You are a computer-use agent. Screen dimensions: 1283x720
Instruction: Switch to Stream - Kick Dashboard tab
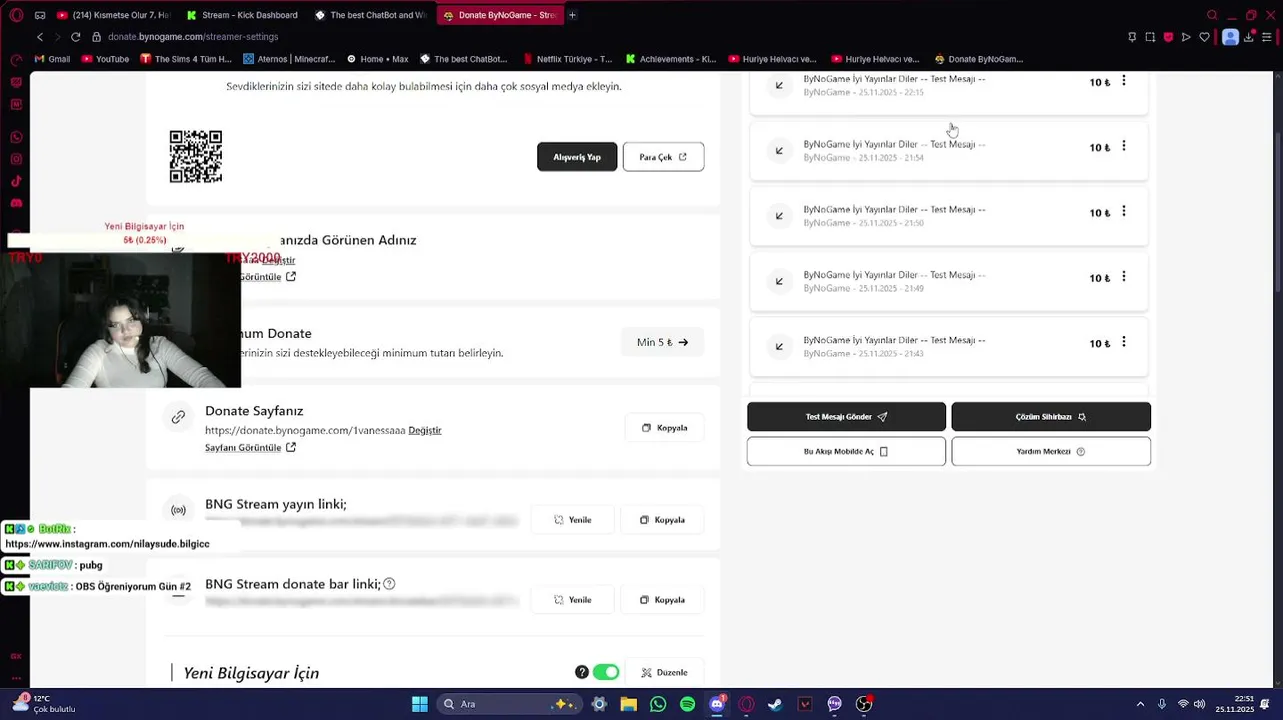tap(243, 15)
